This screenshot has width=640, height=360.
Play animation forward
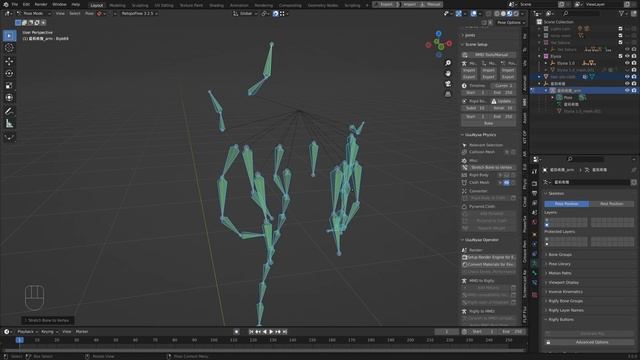coord(271,332)
